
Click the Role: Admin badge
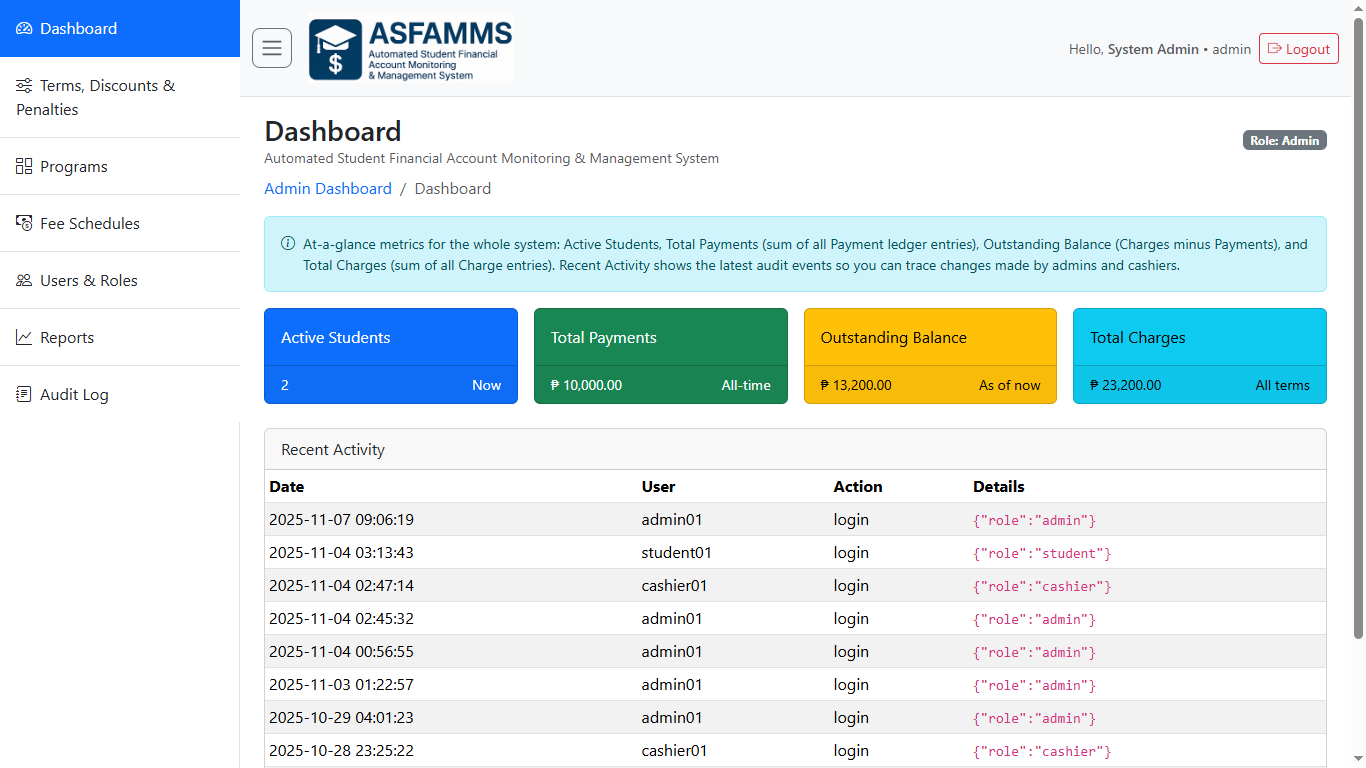[x=1284, y=141]
